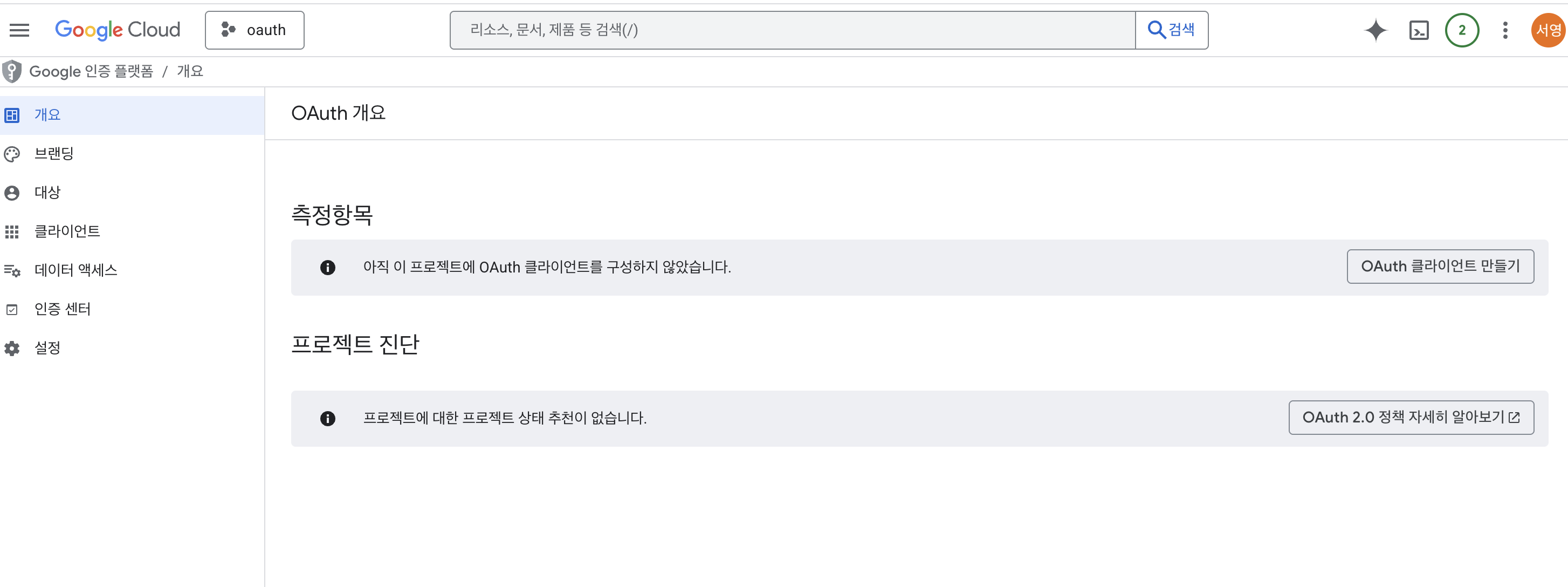
Task: Open OAuth 2.0 정책 자세히 알아보기 link
Action: (x=1411, y=417)
